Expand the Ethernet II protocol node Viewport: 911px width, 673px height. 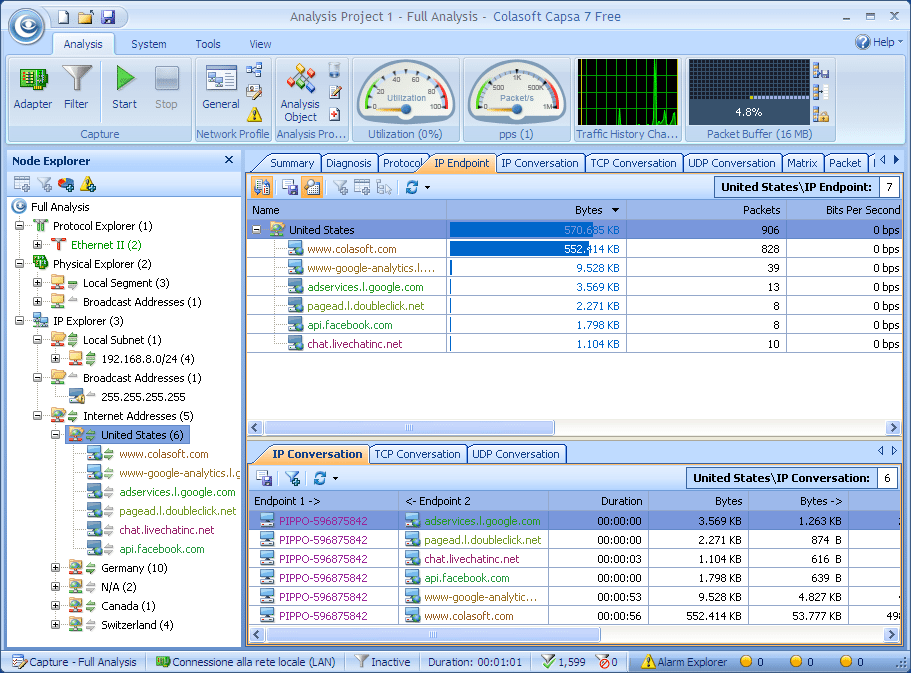[38, 245]
